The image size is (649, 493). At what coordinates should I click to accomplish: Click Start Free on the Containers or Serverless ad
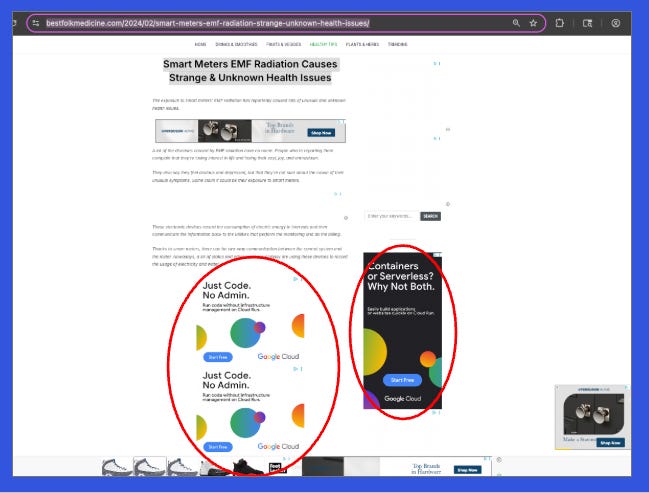(402, 380)
